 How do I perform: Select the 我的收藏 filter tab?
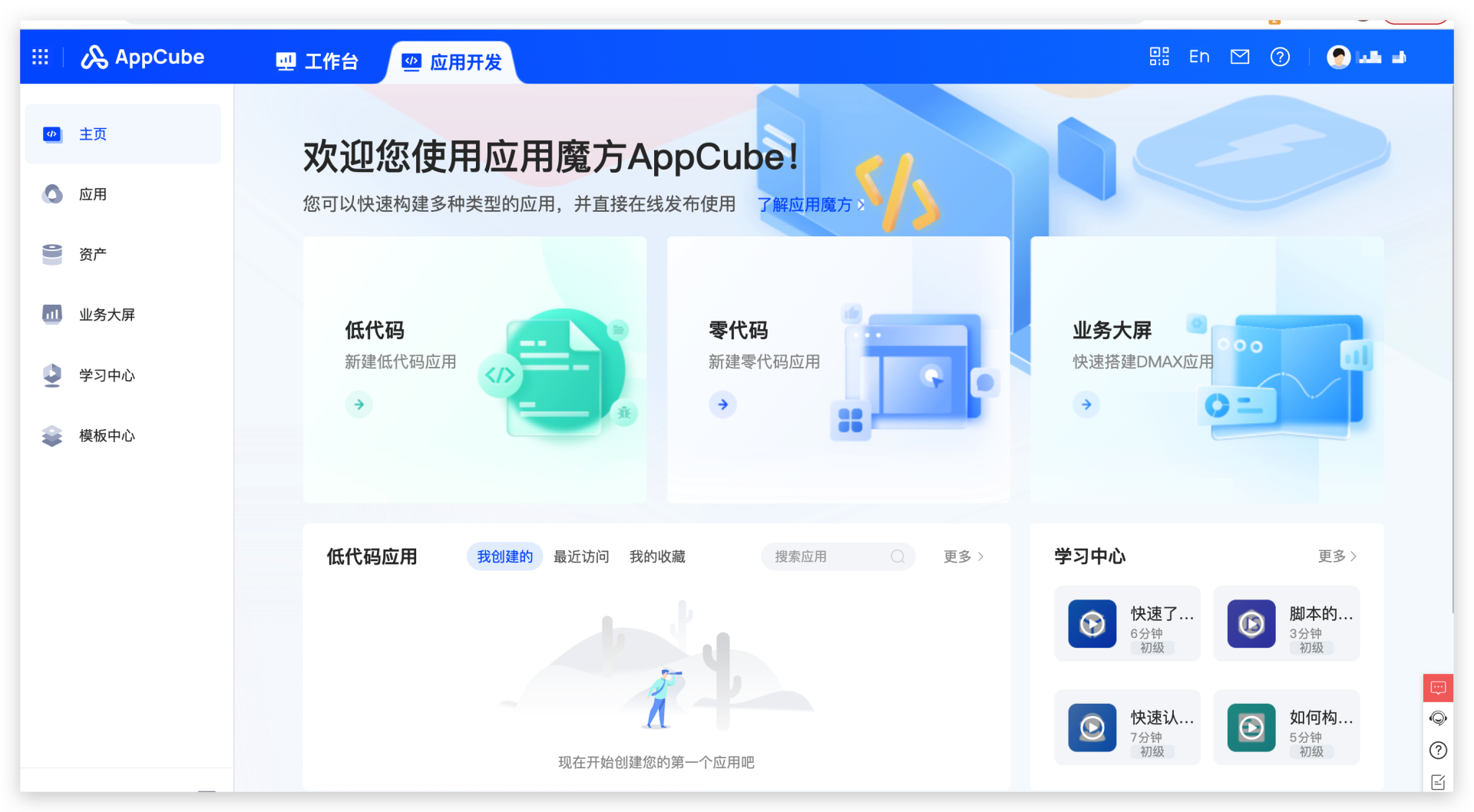(x=657, y=556)
